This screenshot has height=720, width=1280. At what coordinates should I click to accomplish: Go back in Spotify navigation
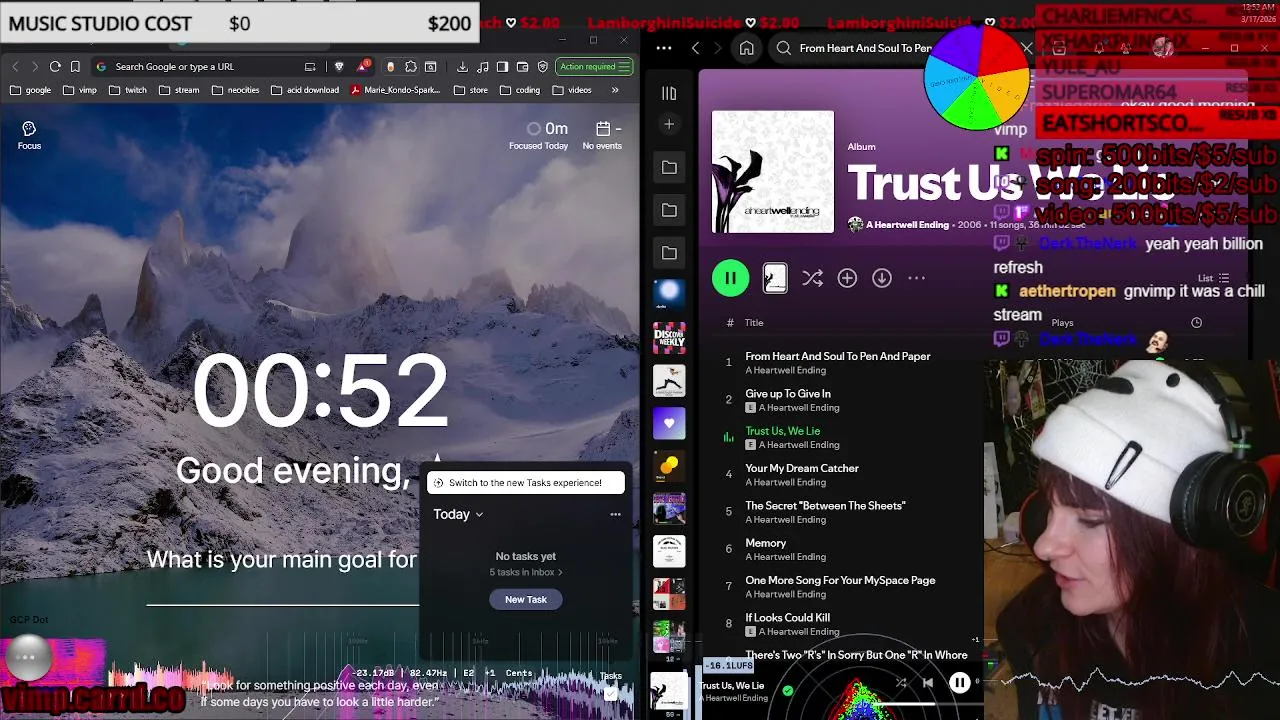point(695,48)
